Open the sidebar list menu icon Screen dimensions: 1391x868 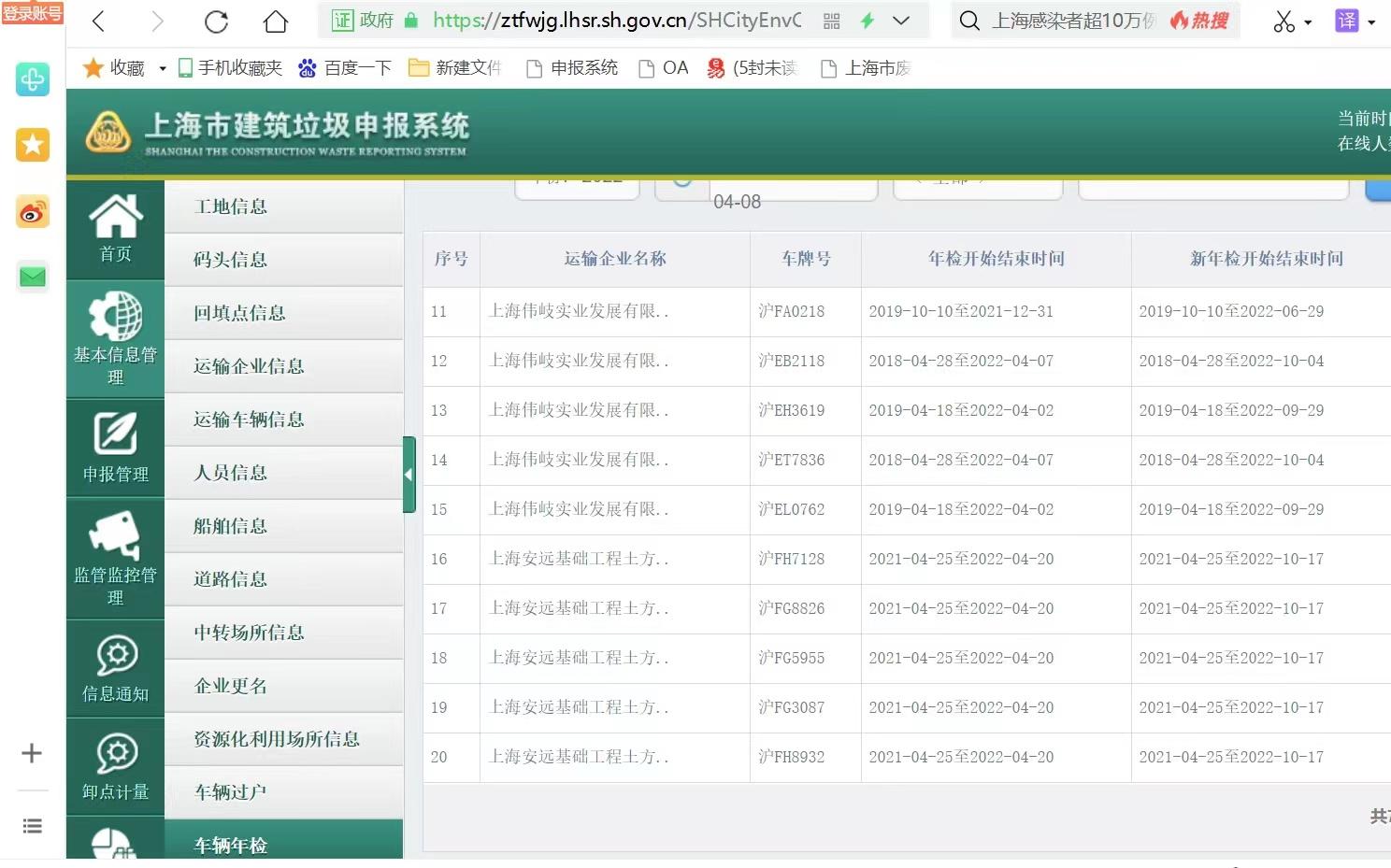pyautogui.click(x=32, y=826)
